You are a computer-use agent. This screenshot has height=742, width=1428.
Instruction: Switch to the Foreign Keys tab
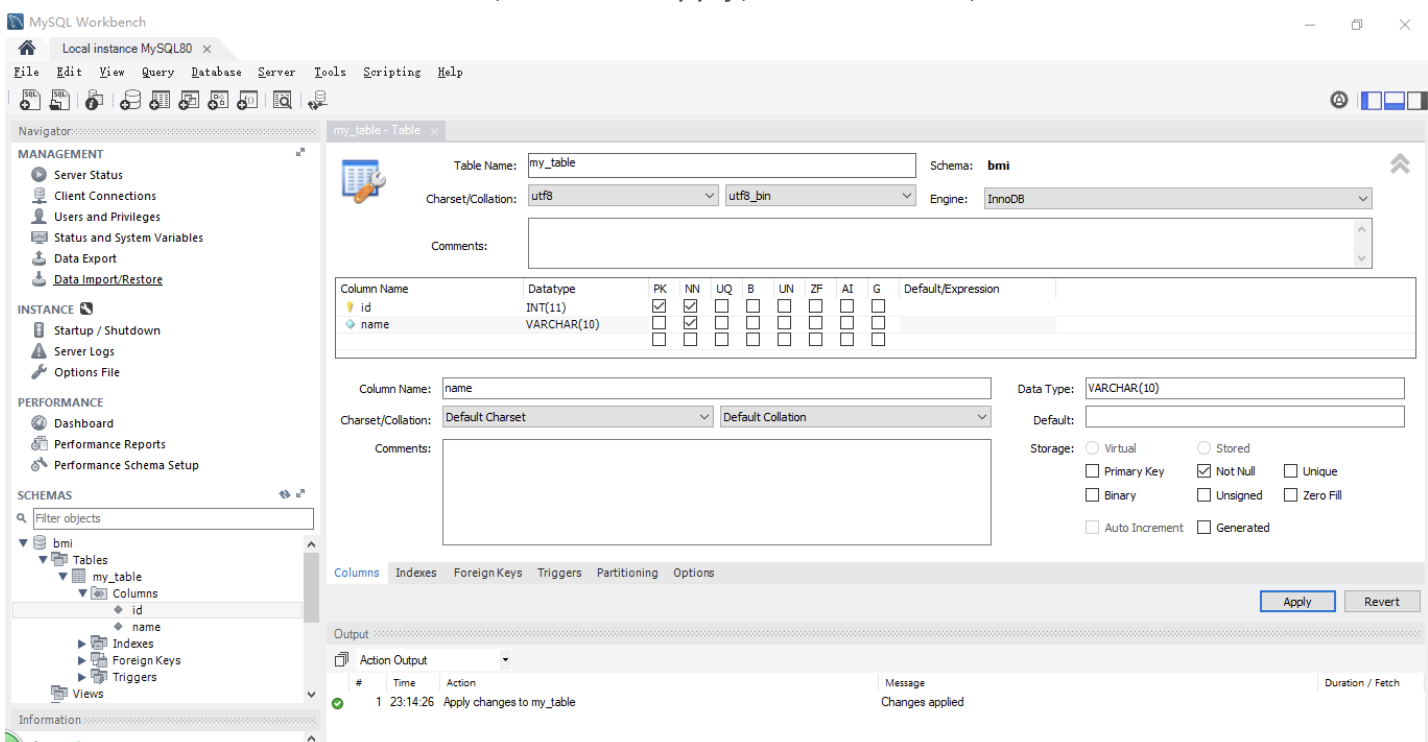(488, 573)
